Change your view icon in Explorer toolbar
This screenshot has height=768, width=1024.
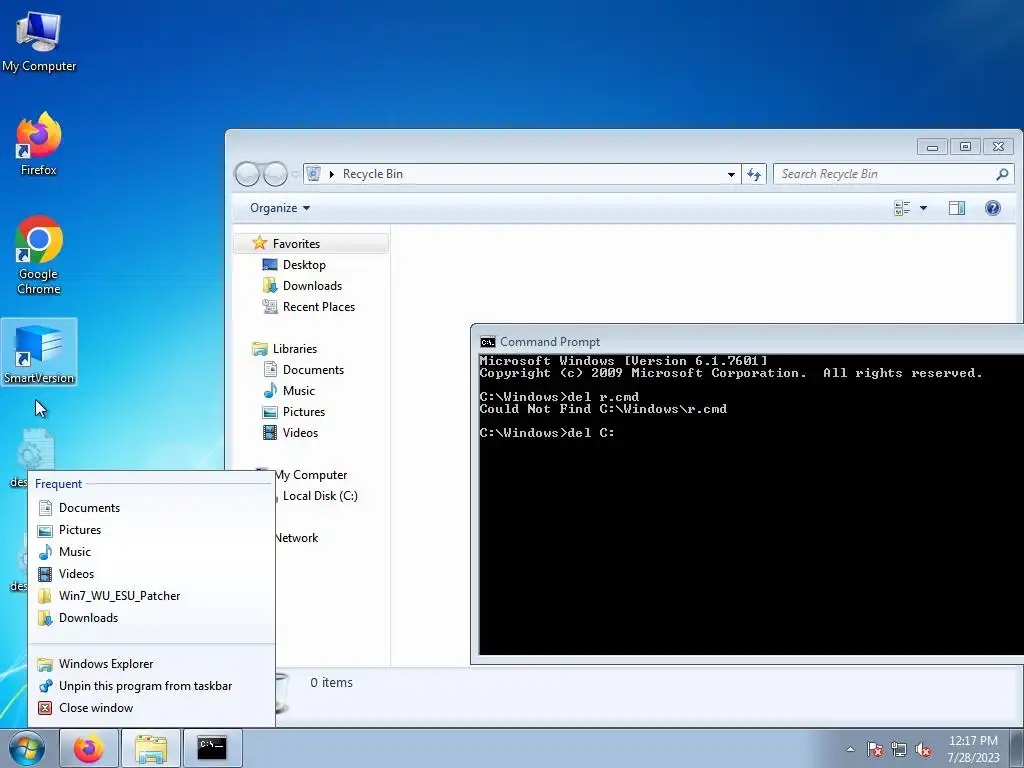(903, 208)
